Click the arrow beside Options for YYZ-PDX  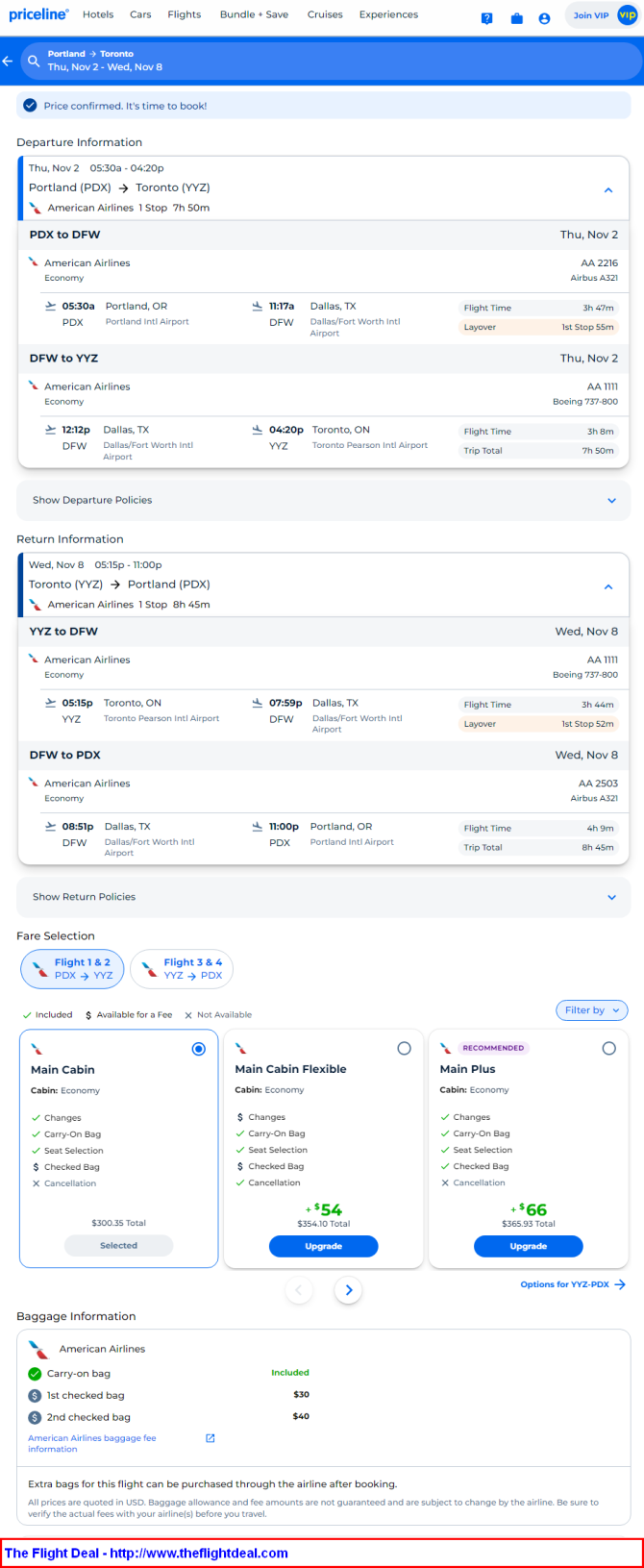coord(620,1284)
